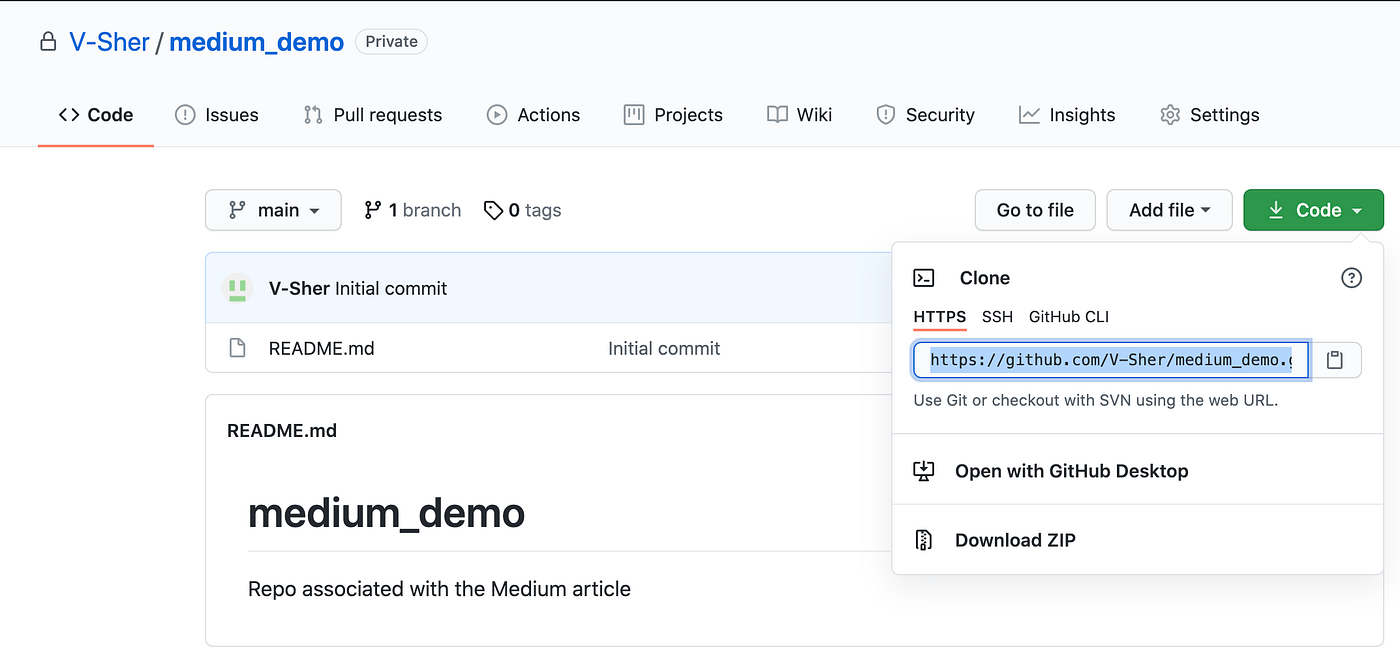1400x660 pixels.
Task: Click Open with GitHub Desktop
Action: 1072,471
